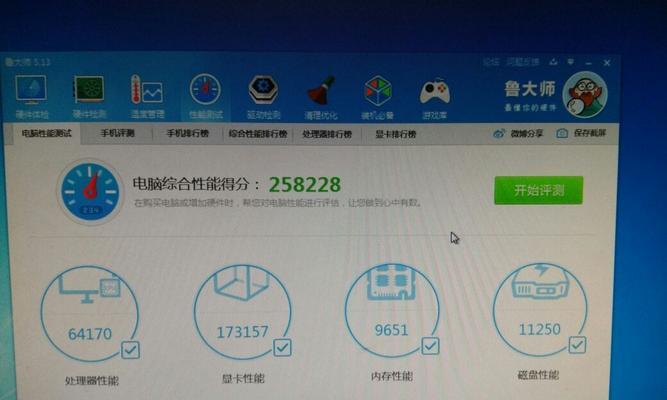This screenshot has height=400, width=667.
Task: Switch to the 显卡排行榜 tab
Action: [x=396, y=134]
